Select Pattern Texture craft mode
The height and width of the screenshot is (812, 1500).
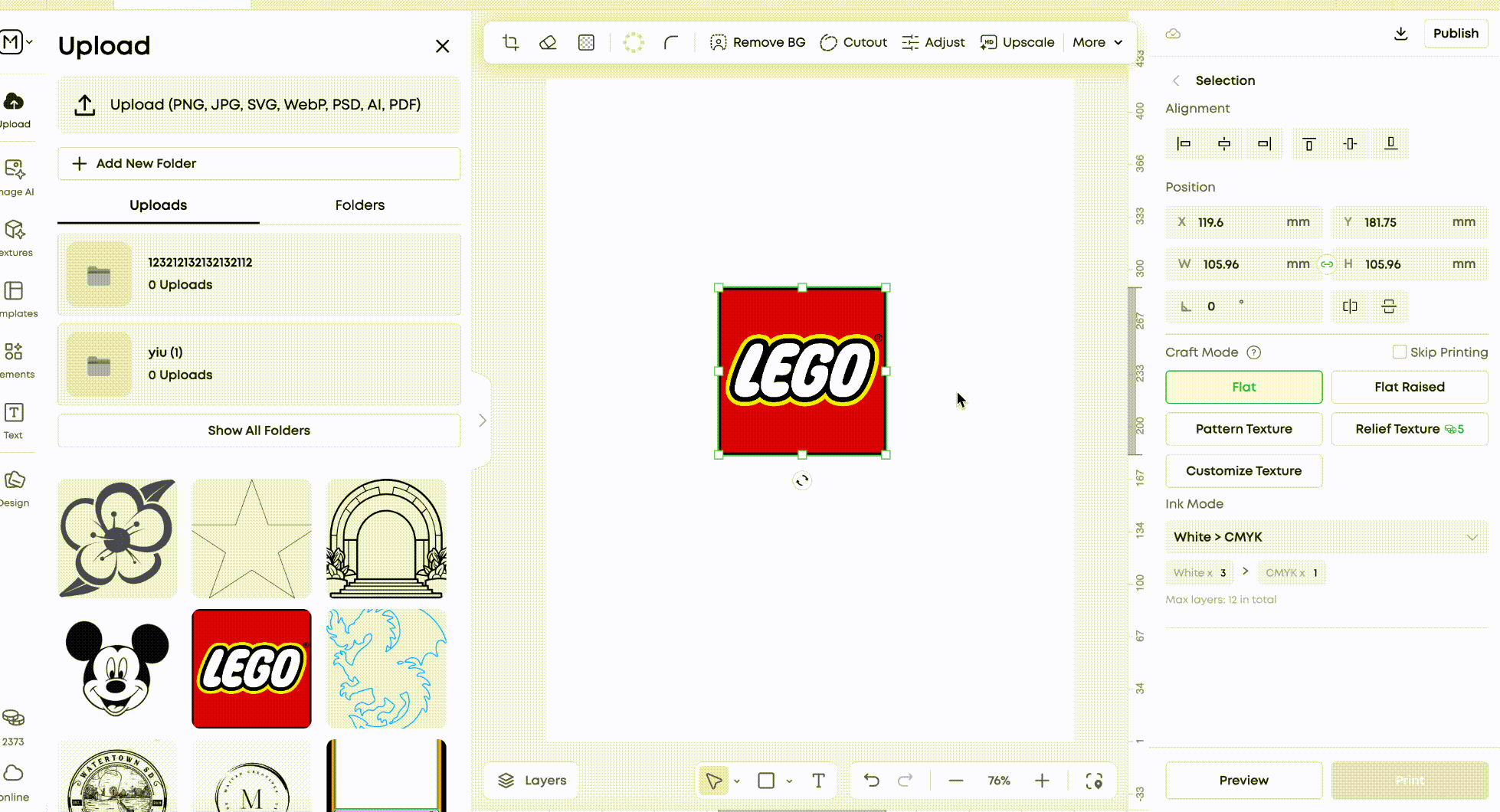(1244, 429)
